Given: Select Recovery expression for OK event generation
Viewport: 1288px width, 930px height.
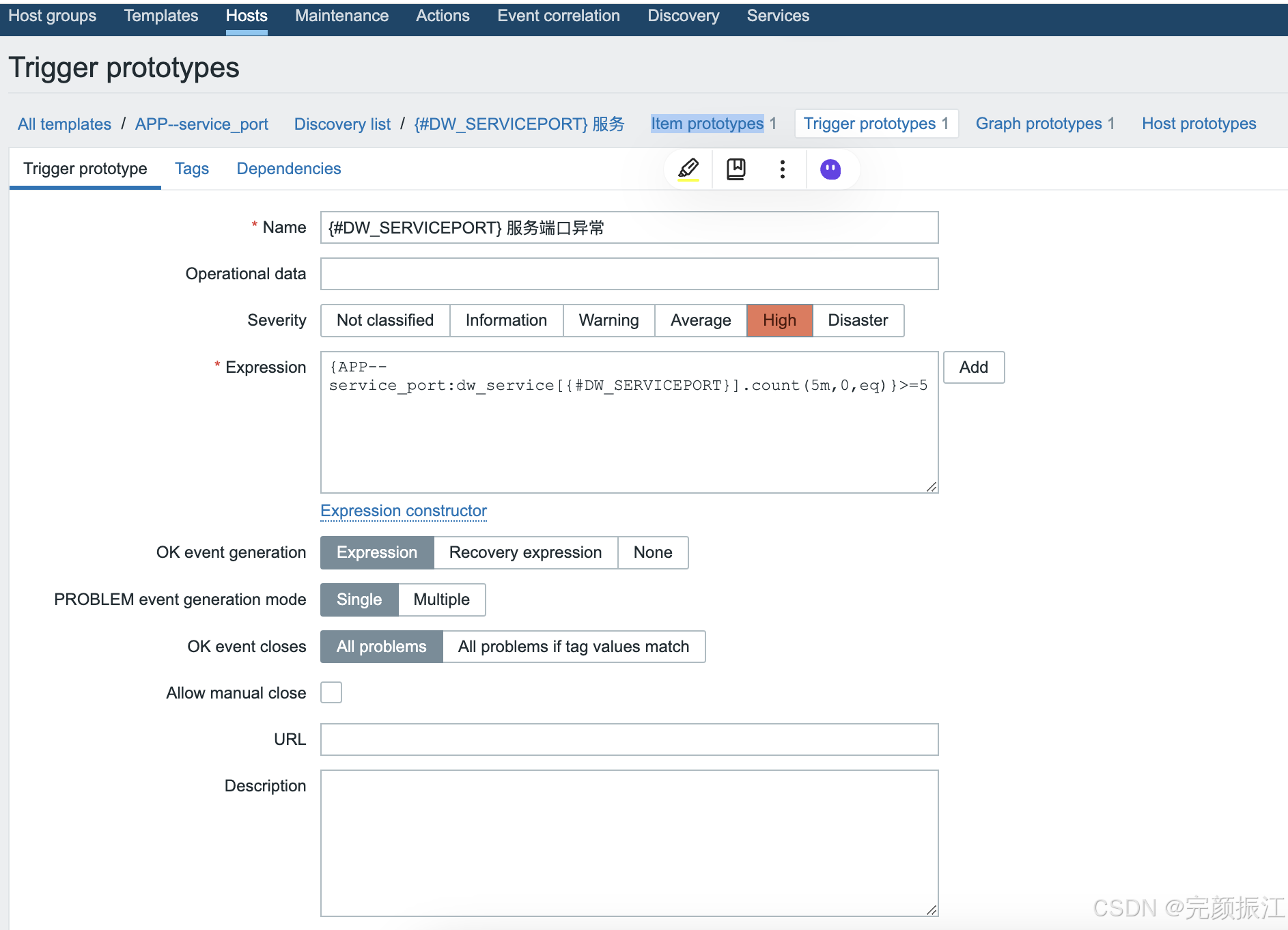Looking at the screenshot, I should pos(525,552).
